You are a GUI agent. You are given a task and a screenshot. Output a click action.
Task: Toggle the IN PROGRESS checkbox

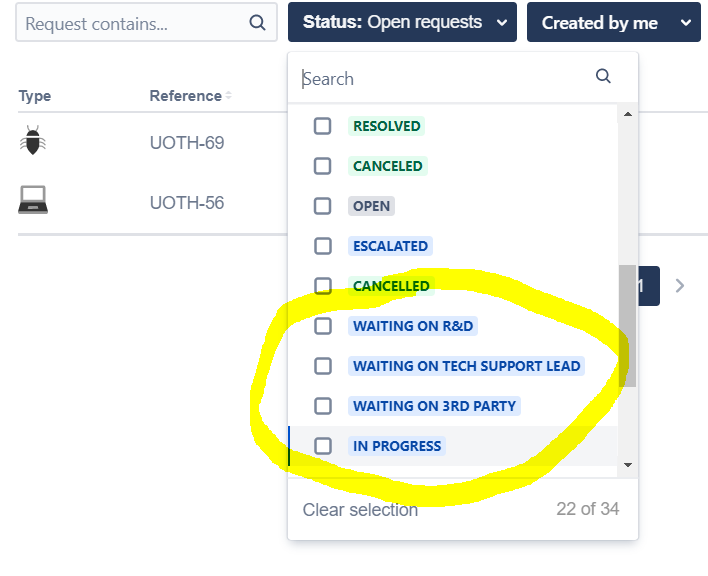click(x=322, y=446)
